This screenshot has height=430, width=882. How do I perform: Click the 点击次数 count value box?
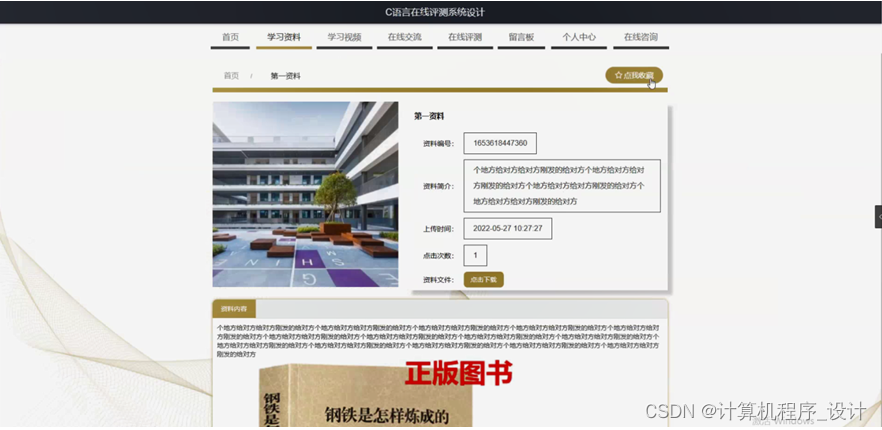475,256
